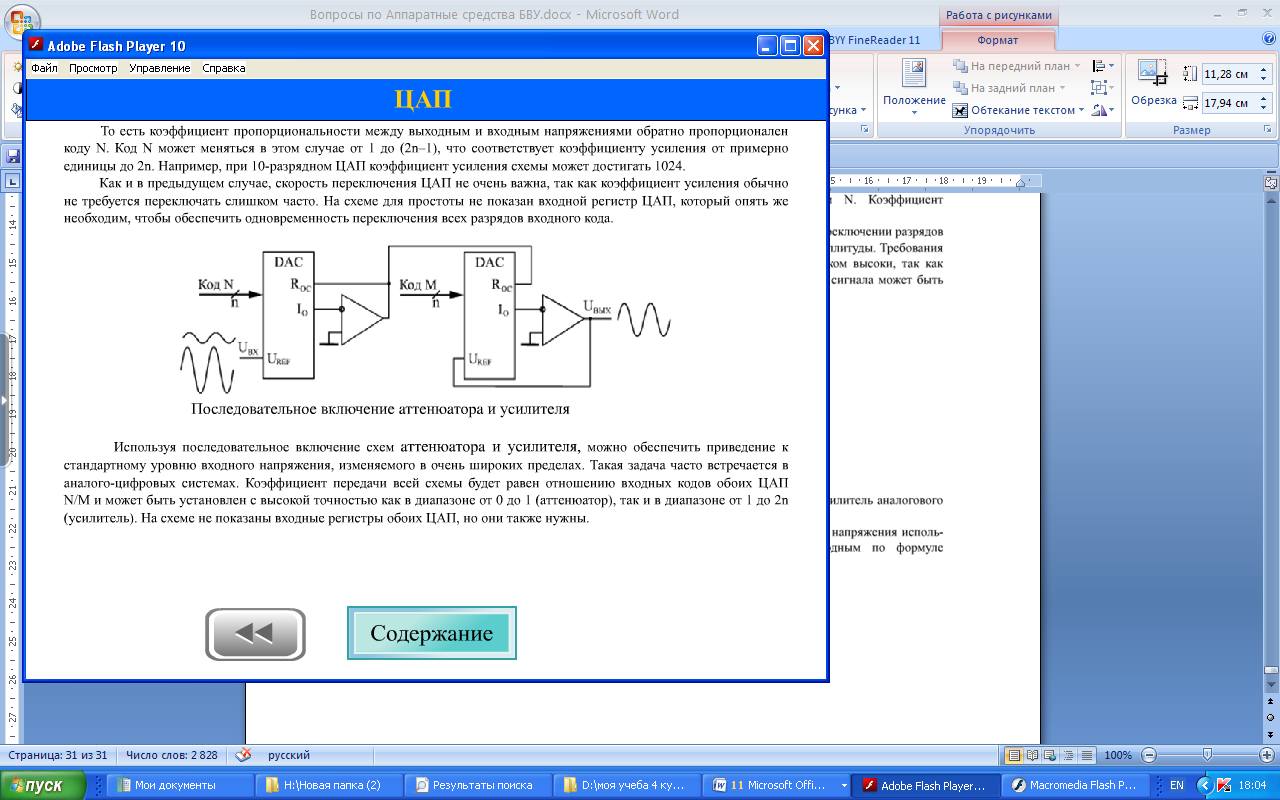The height and width of the screenshot is (800, 1280).
Task: Click the На передний план icon
Action: click(x=960, y=66)
